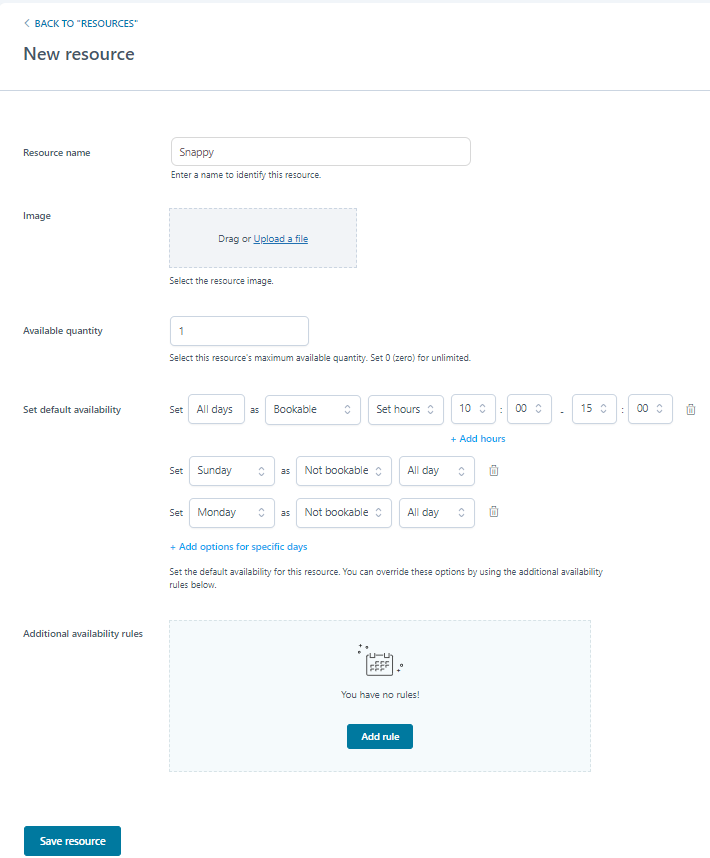Remove the Monday availability row via trash icon

click(493, 512)
